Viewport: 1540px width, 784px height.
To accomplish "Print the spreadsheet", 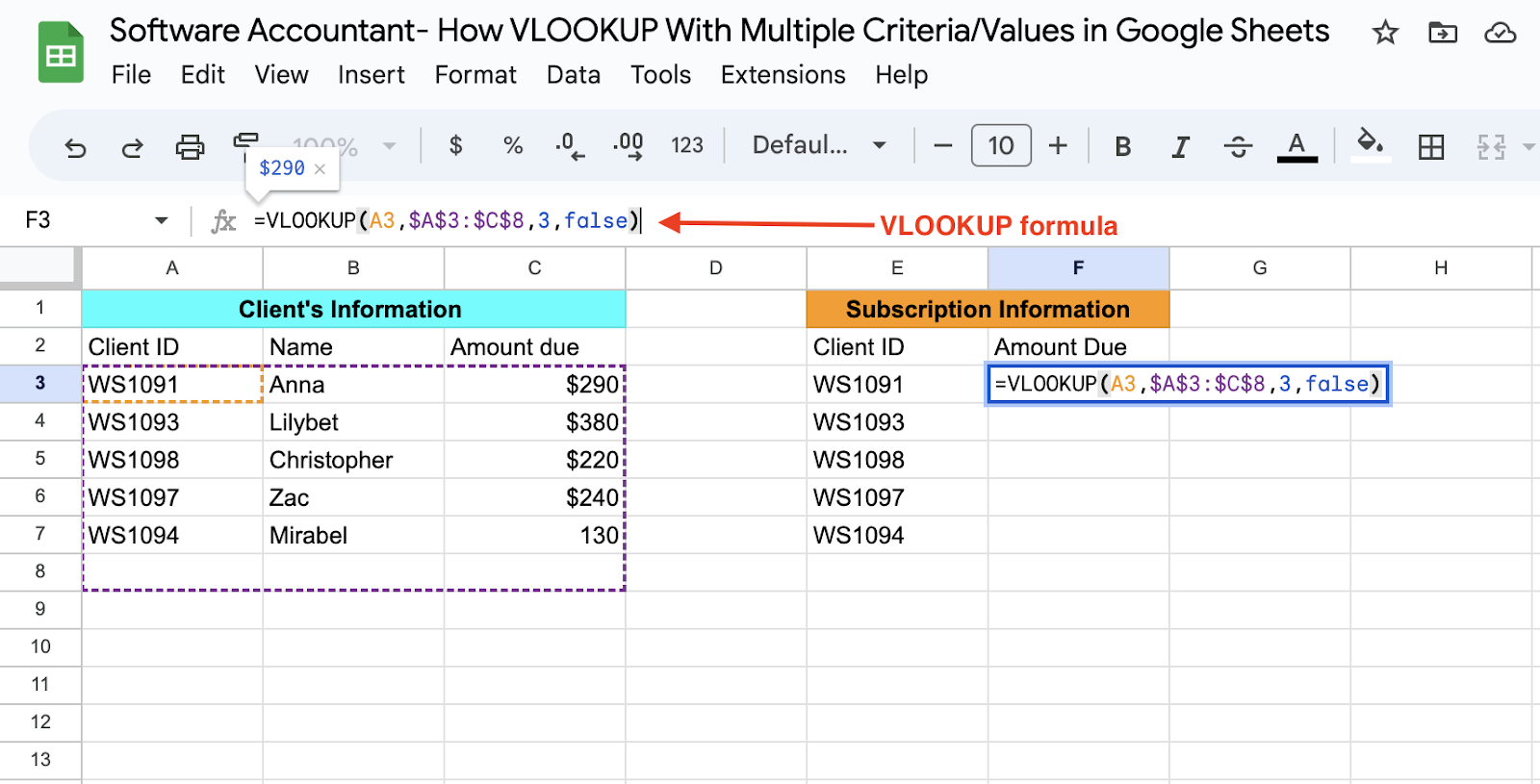I will point(190,146).
